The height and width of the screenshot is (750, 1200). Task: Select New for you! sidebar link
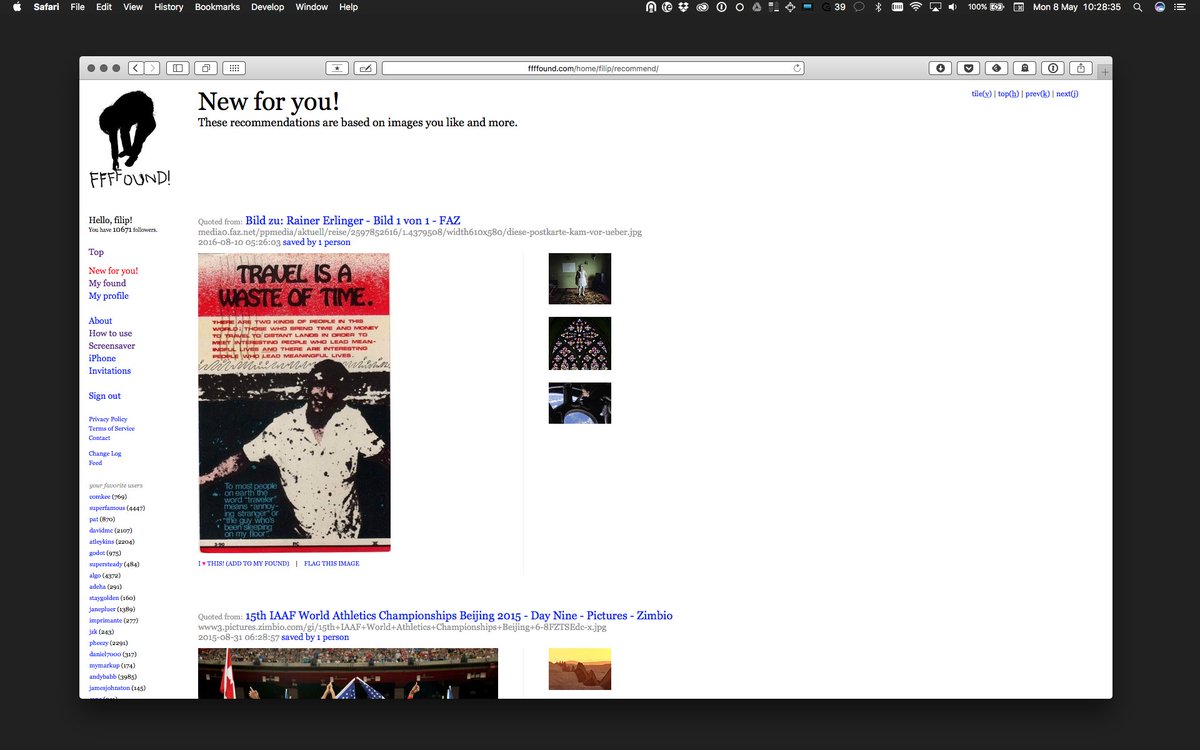click(x=113, y=271)
